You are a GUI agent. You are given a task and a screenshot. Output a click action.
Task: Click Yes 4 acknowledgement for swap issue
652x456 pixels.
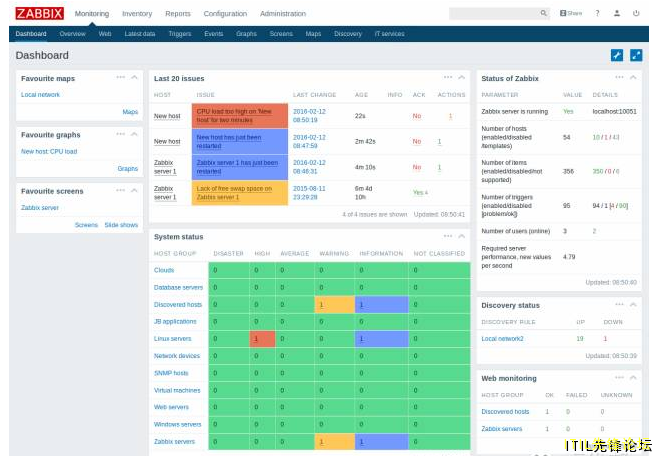click(x=420, y=192)
